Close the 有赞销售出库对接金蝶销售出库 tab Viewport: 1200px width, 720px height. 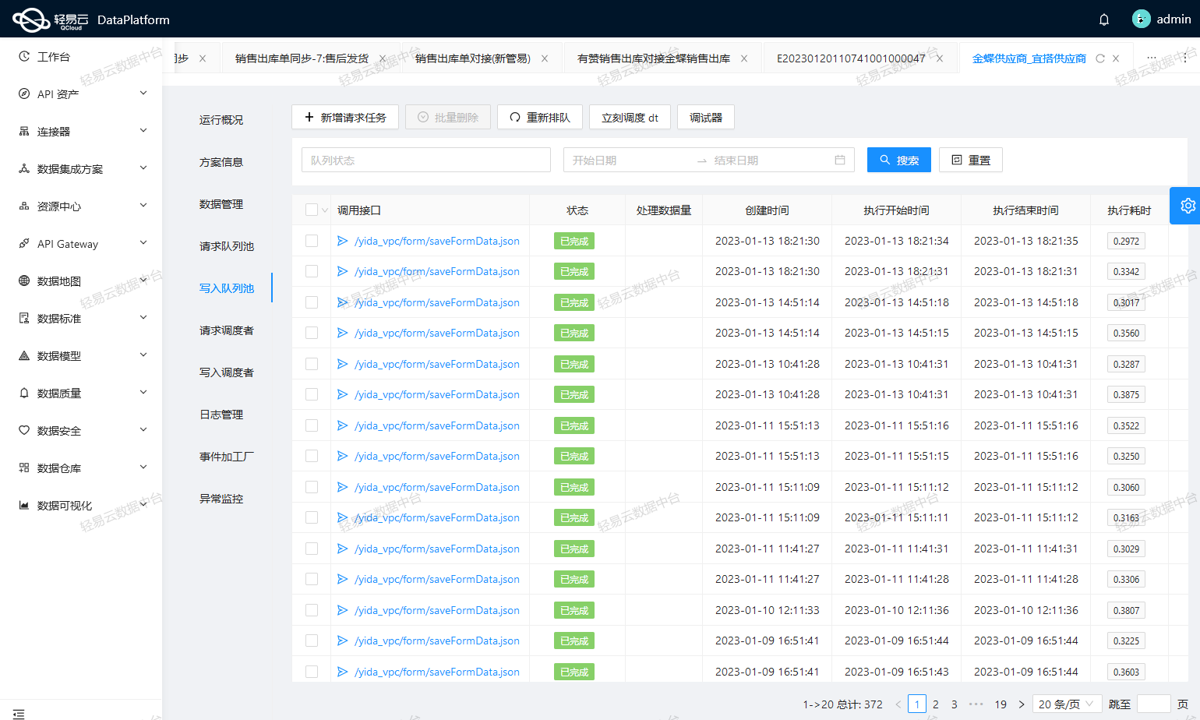(x=744, y=59)
